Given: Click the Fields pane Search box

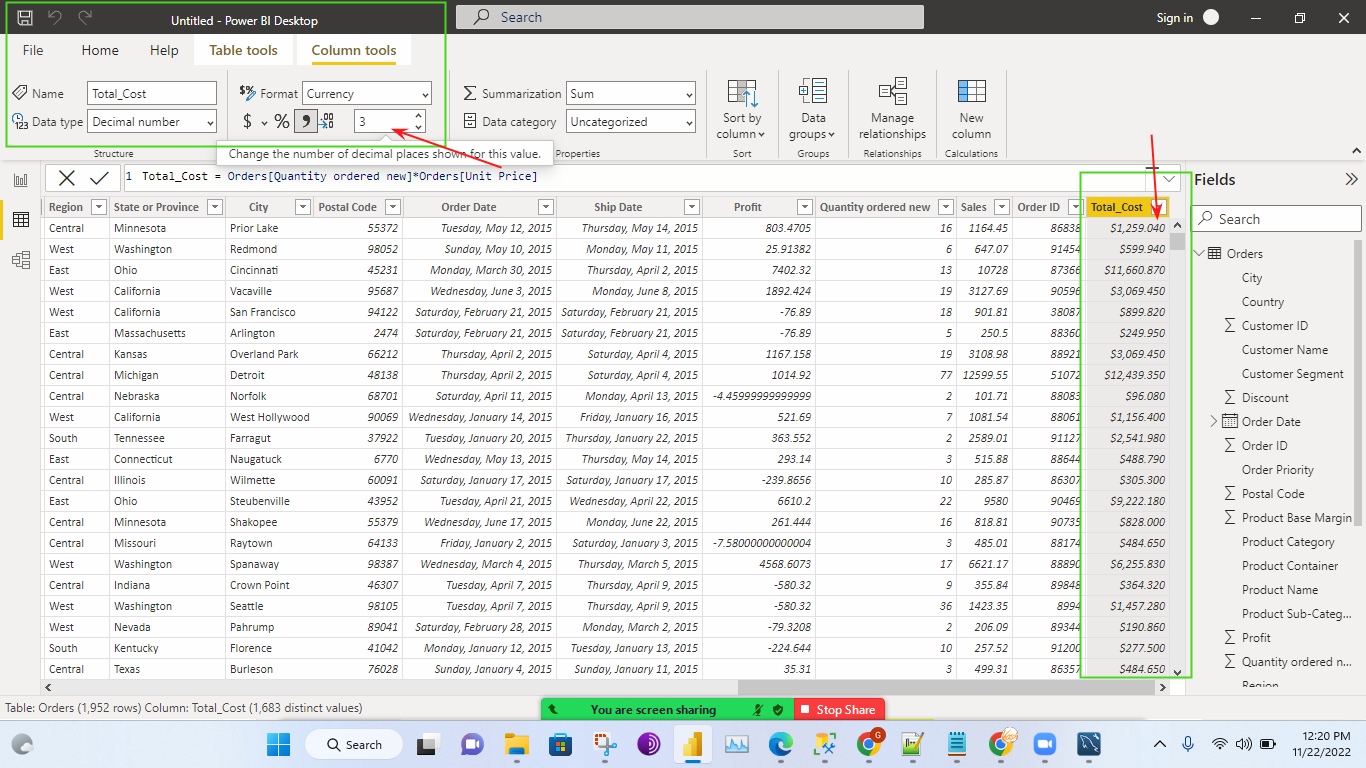Looking at the screenshot, I should pyautogui.click(x=1277, y=219).
